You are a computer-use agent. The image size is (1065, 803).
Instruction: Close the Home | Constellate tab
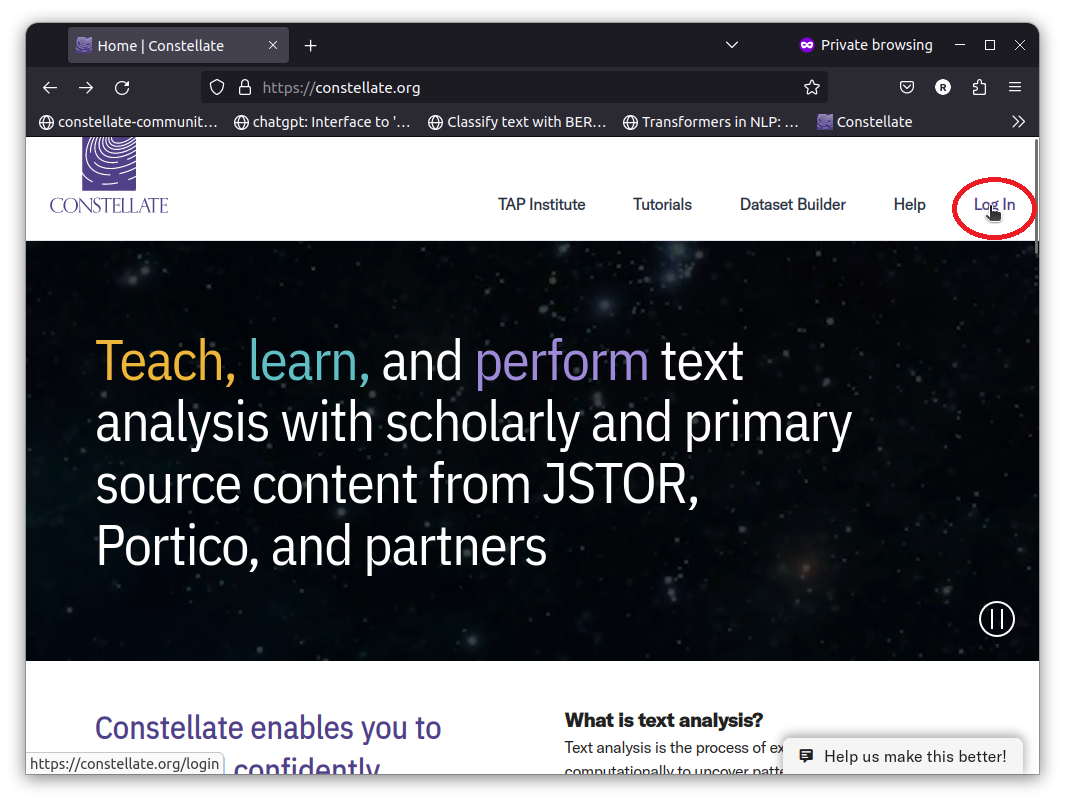point(273,45)
